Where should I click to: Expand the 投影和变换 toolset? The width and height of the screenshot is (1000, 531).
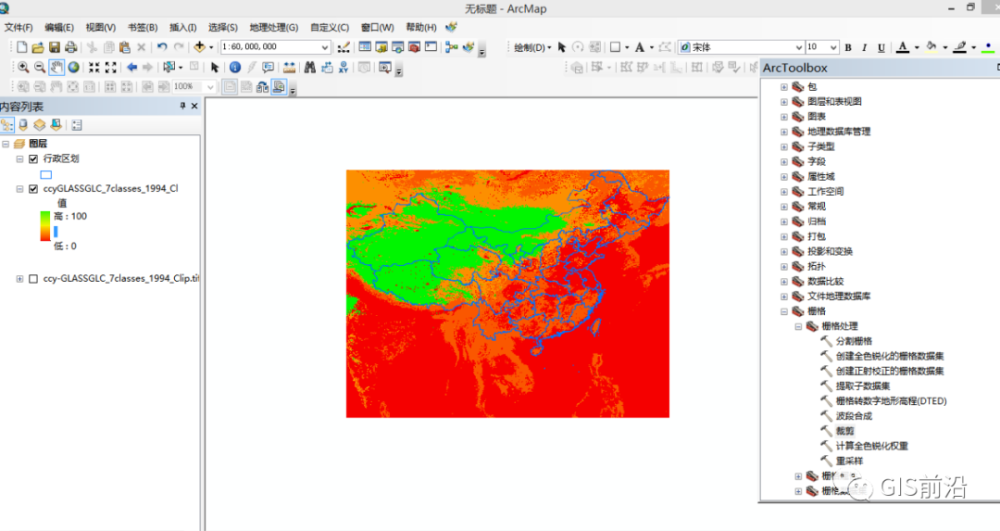(784, 251)
